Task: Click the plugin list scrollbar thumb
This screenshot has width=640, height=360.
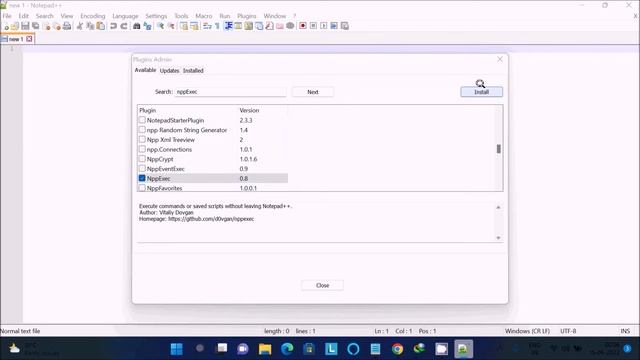Action: pos(498,149)
